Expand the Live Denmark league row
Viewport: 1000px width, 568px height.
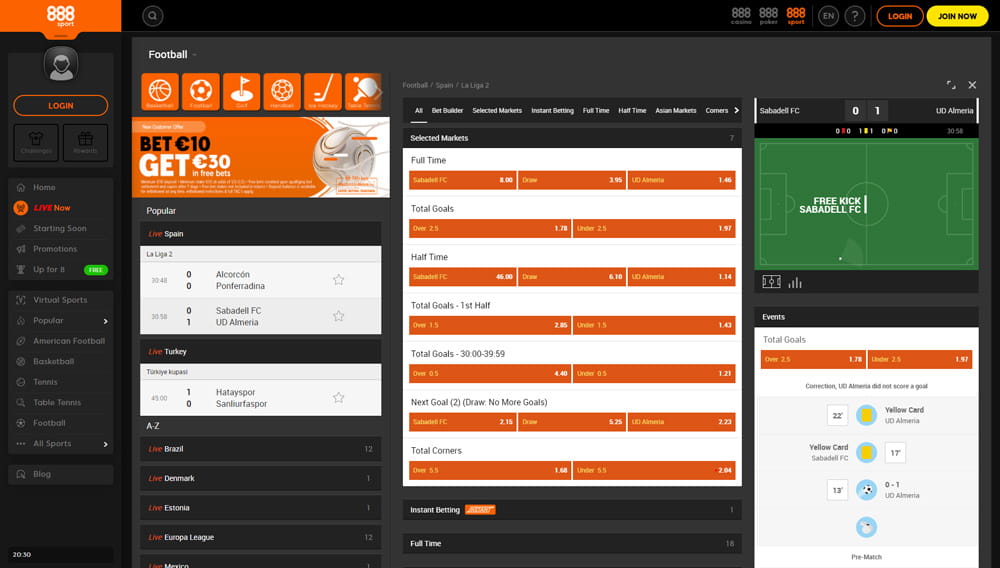tap(260, 478)
